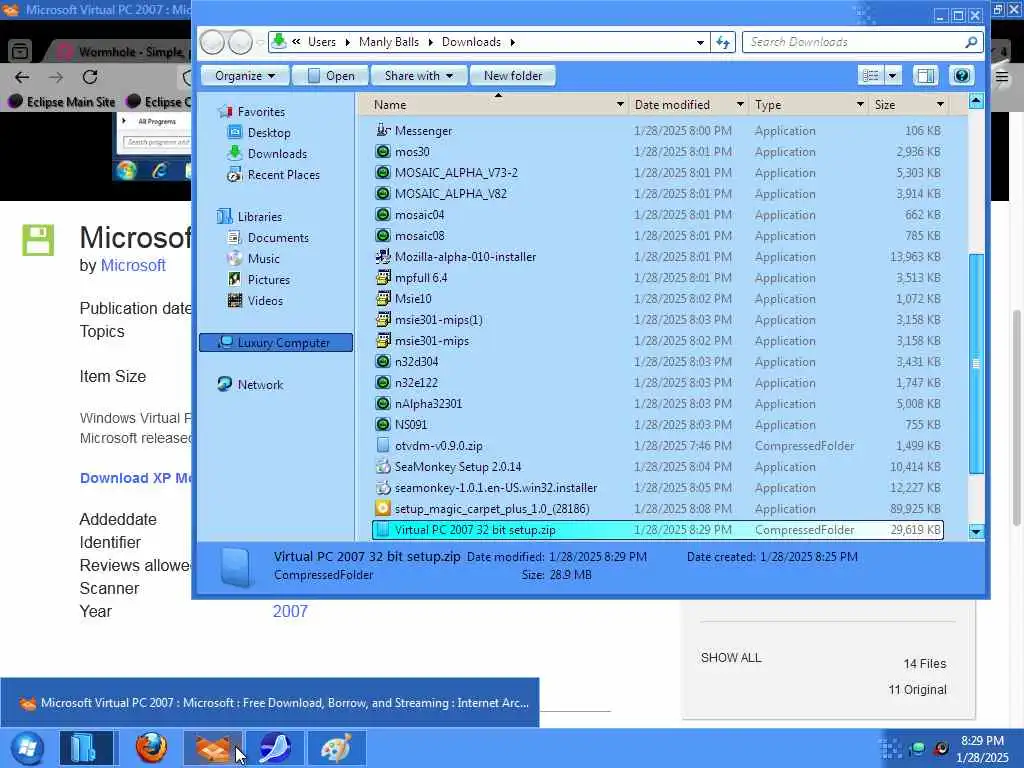The width and height of the screenshot is (1024, 768).
Task: Click the blue swoosh browser taskbar icon
Action: point(275,748)
